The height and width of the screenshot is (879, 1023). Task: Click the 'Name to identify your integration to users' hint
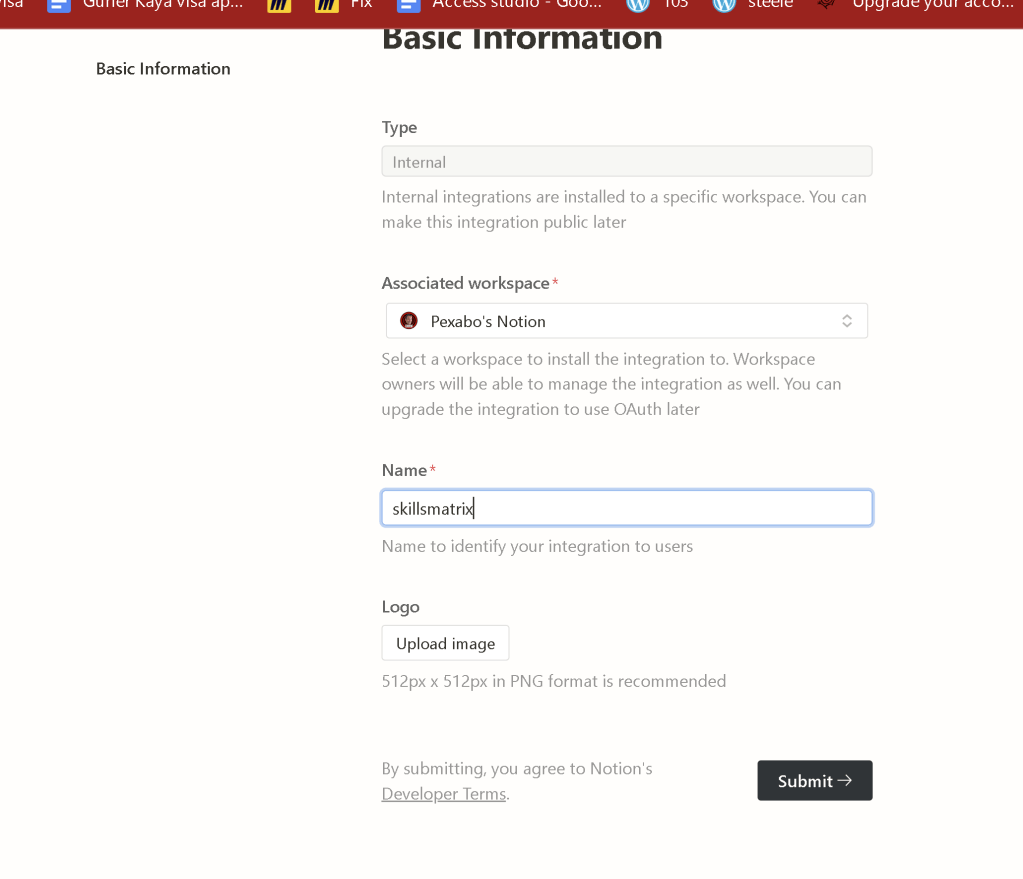pyautogui.click(x=537, y=546)
